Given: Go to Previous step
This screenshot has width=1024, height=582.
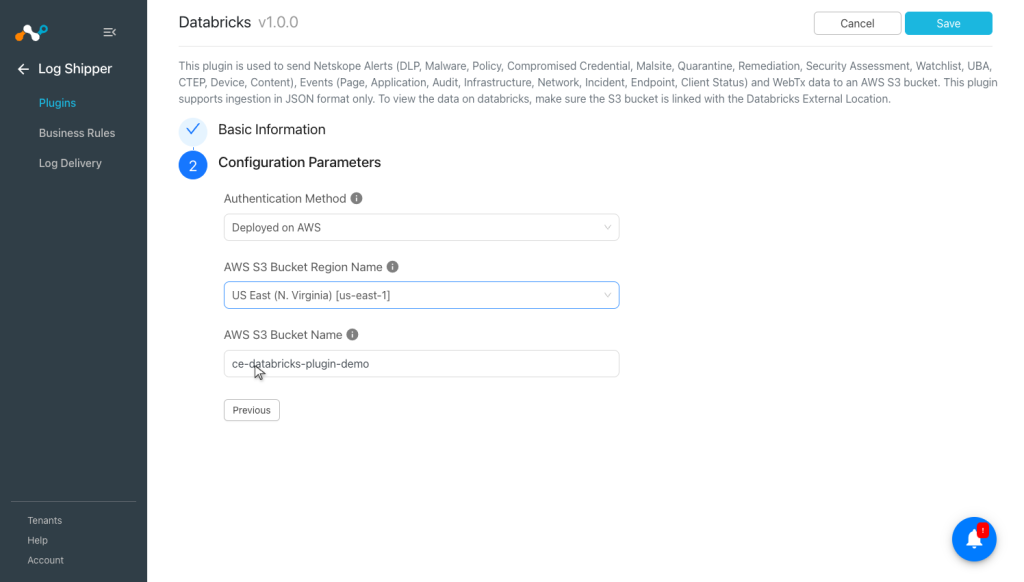Looking at the screenshot, I should click(251, 410).
